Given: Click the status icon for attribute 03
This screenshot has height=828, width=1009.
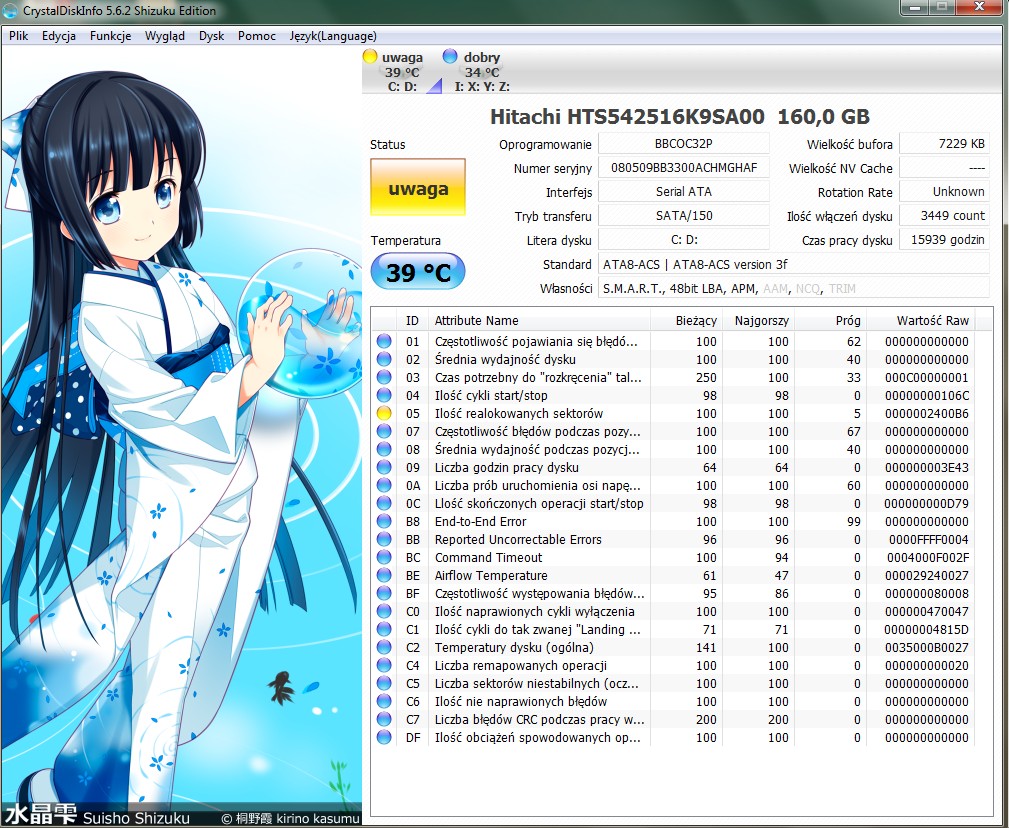Looking at the screenshot, I should click(x=384, y=378).
